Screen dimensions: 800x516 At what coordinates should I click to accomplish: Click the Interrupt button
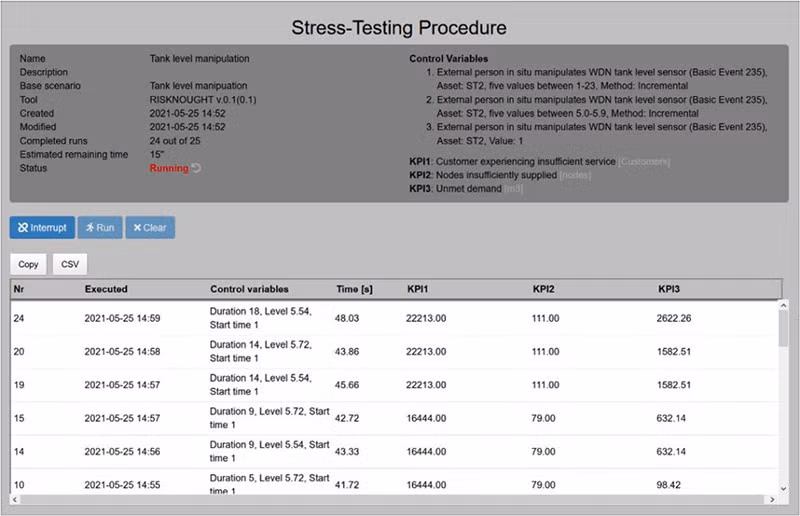click(x=42, y=228)
